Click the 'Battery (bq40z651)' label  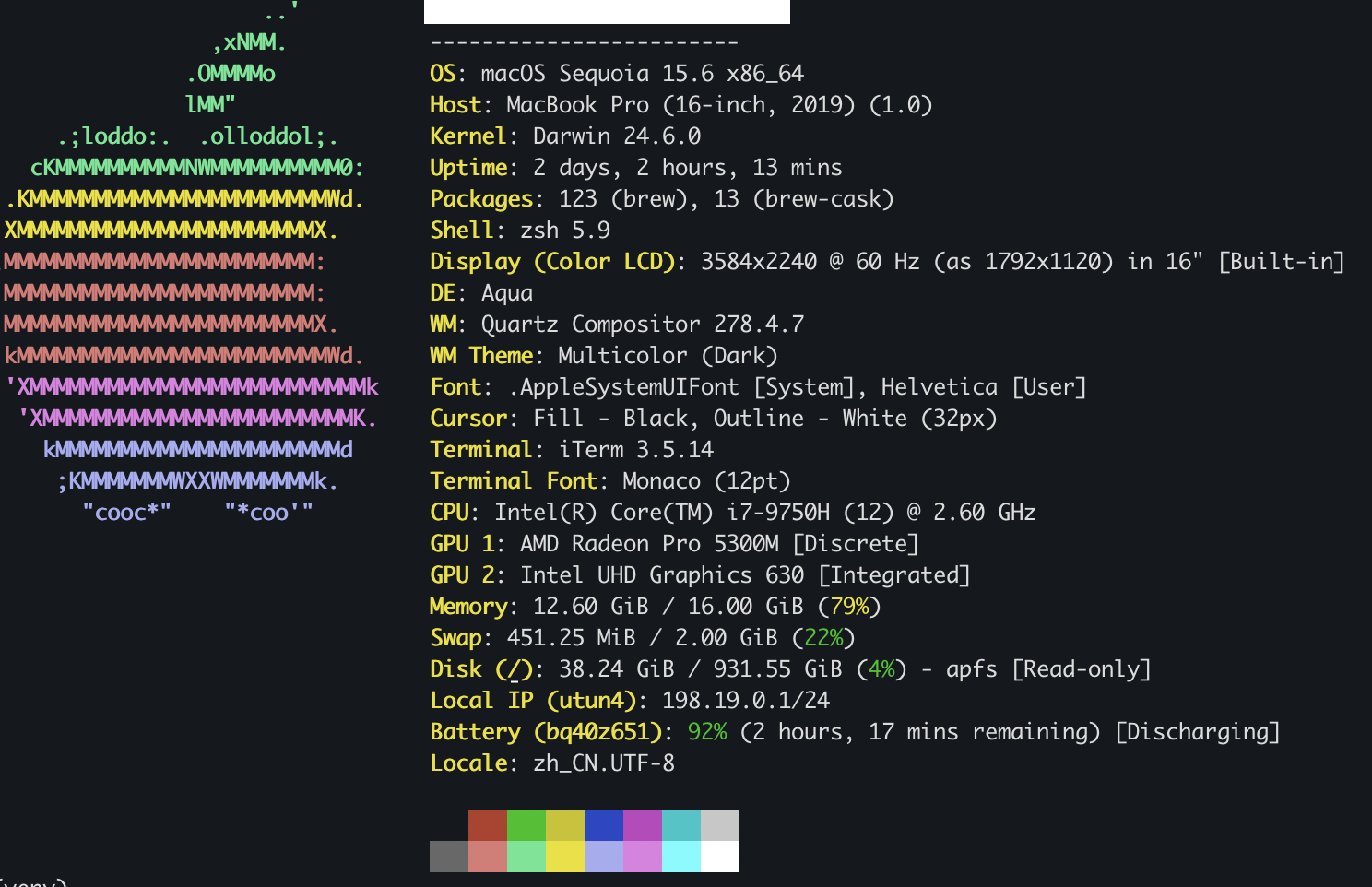[x=546, y=732]
